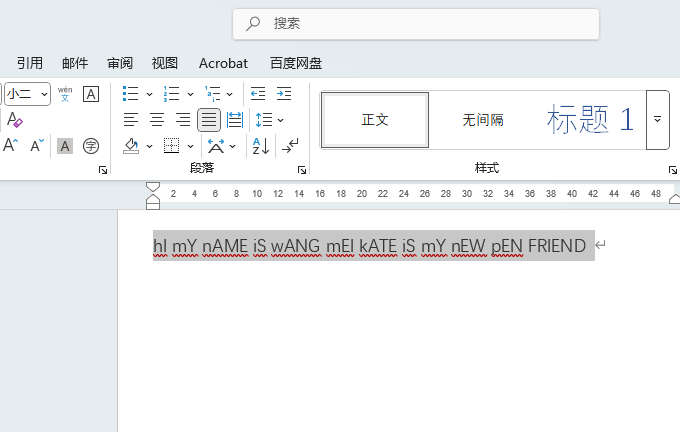Expand the multilevel list dropdown arrow
680x432 pixels.
coord(230,94)
